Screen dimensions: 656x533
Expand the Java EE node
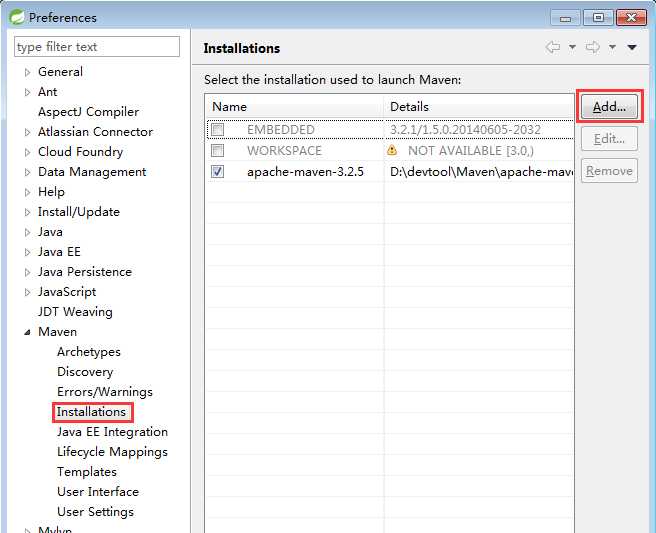28,252
